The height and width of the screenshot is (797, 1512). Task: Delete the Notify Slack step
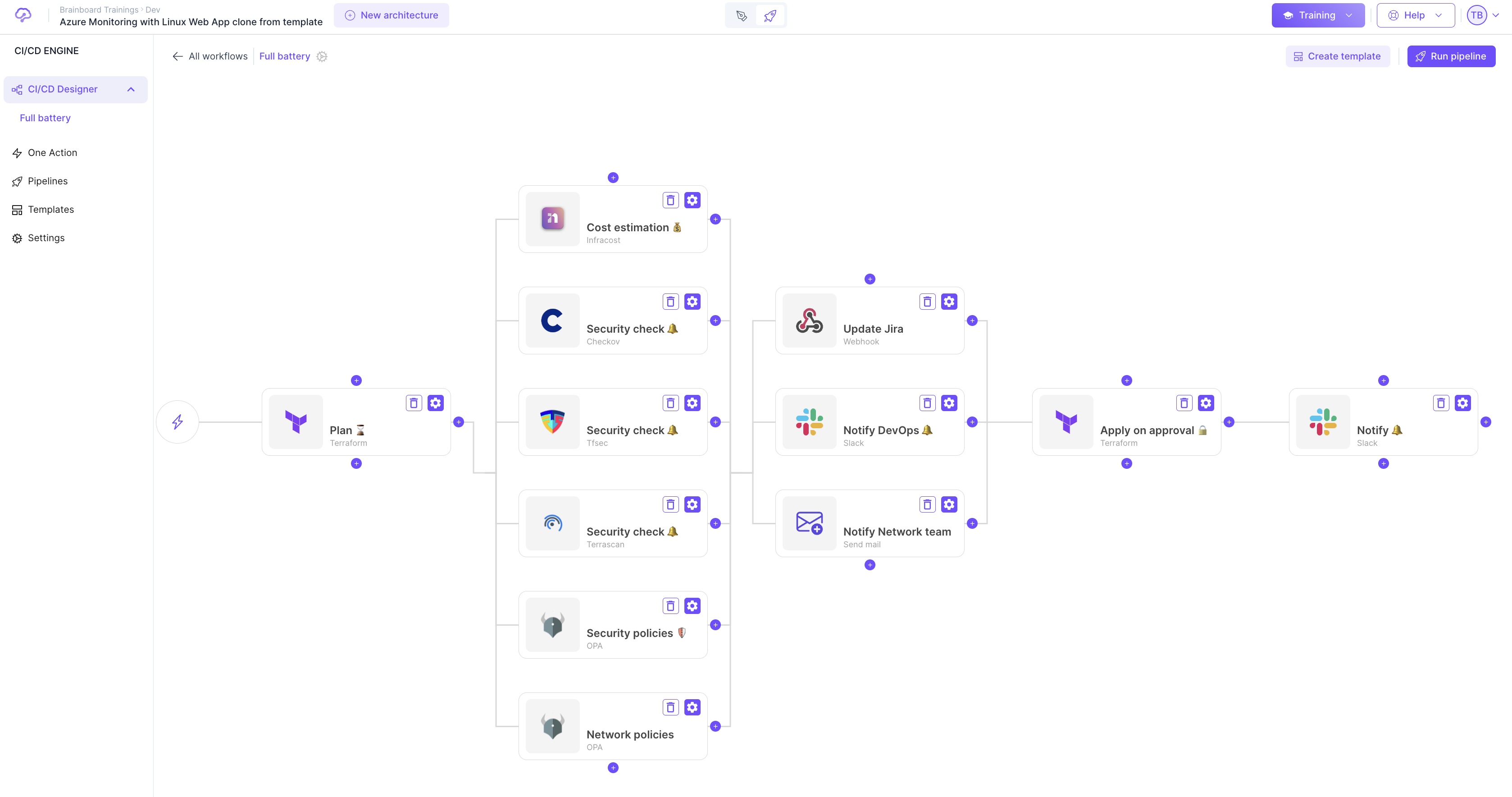point(1441,403)
